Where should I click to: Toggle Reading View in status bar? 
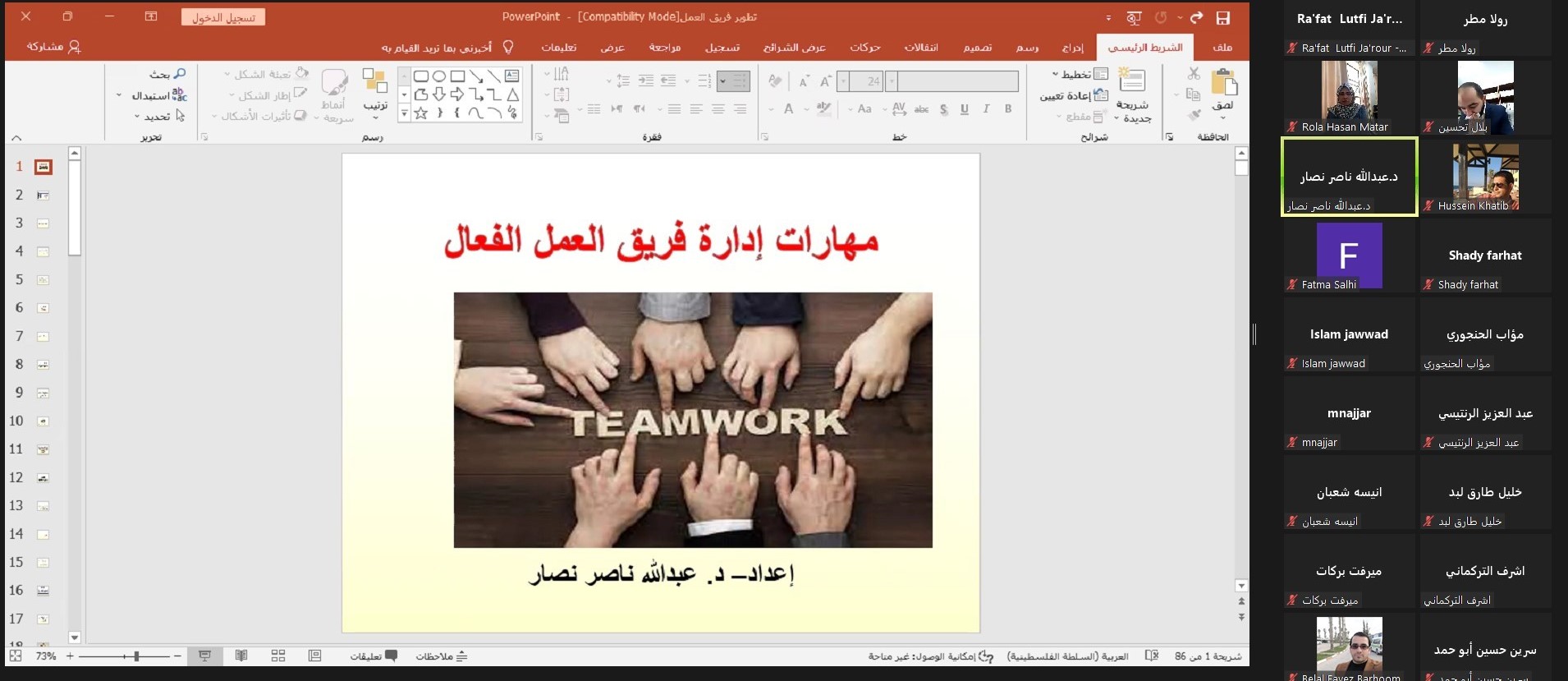click(241, 656)
